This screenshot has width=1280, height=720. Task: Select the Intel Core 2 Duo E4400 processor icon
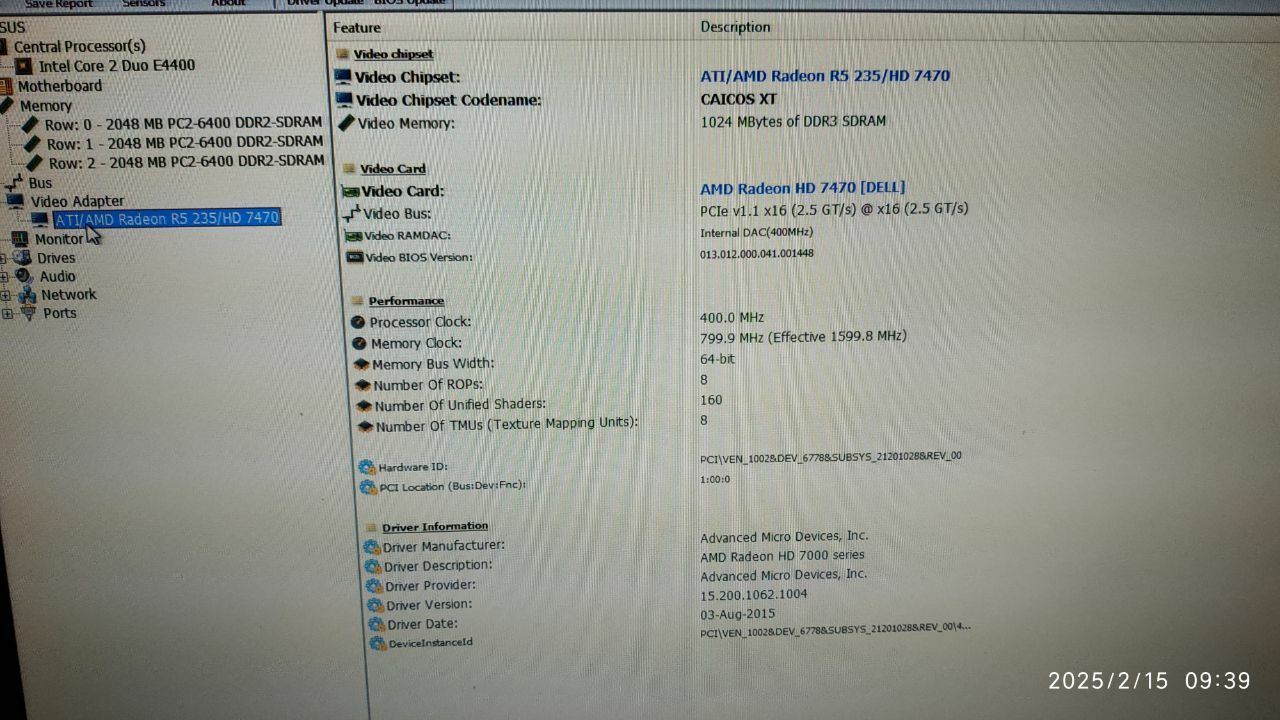tap(24, 66)
